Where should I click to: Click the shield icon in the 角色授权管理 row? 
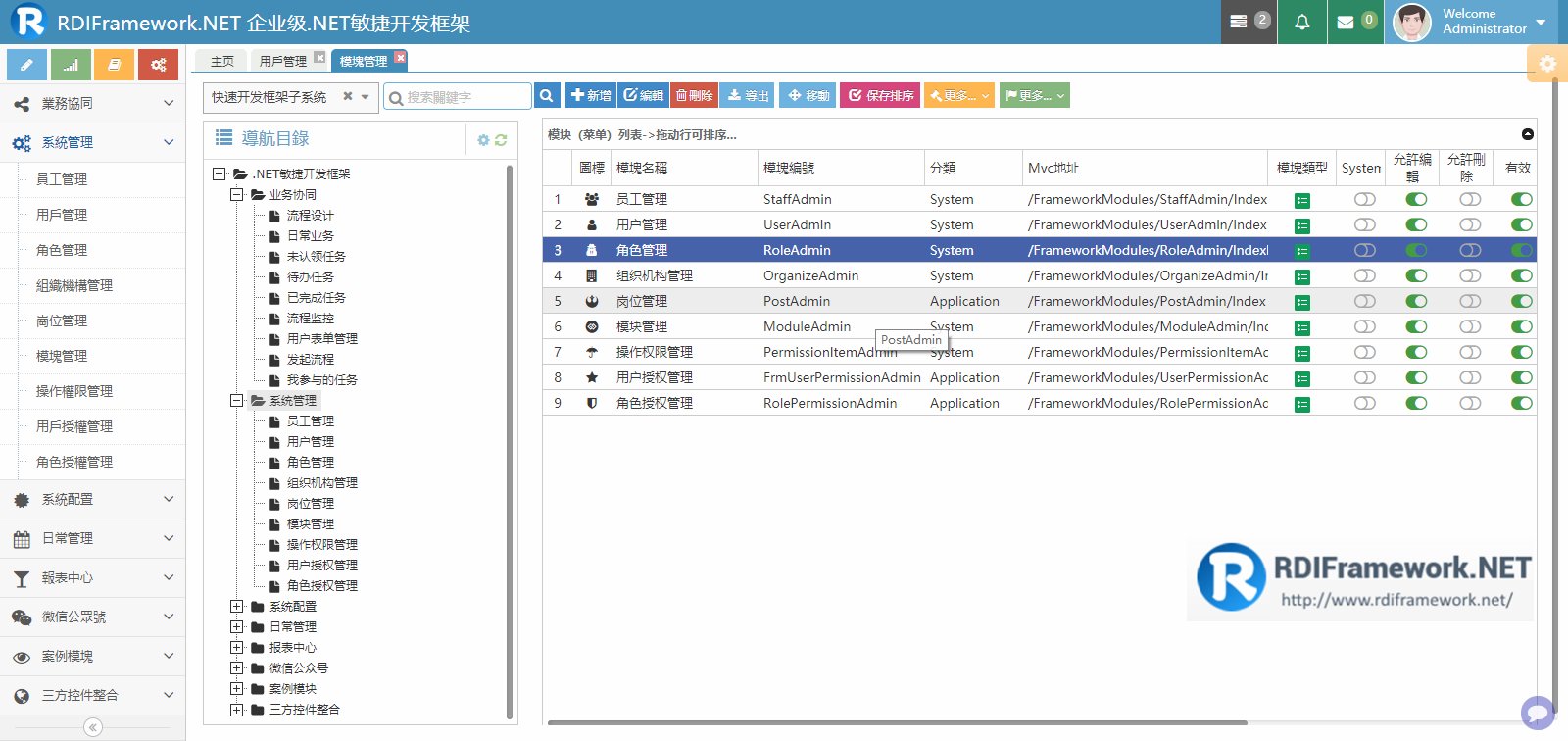[592, 403]
